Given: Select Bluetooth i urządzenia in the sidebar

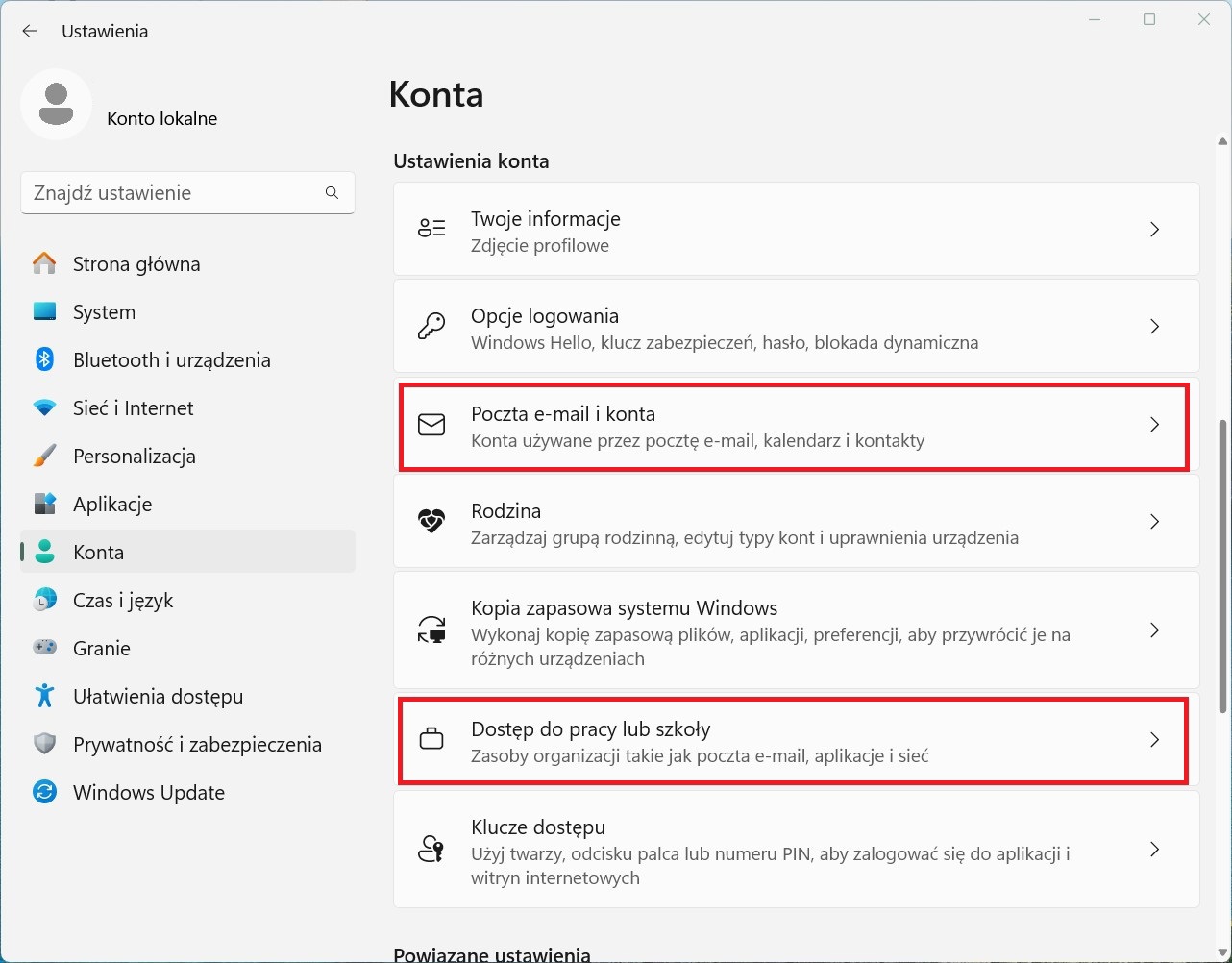Looking at the screenshot, I should coord(187,359).
